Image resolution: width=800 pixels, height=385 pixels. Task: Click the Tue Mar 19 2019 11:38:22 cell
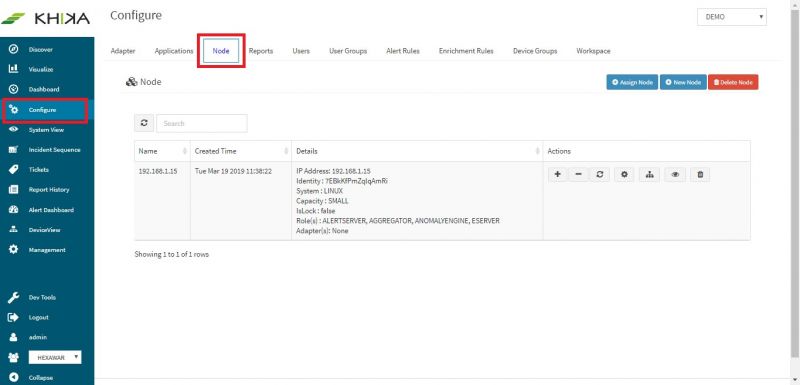(x=241, y=201)
